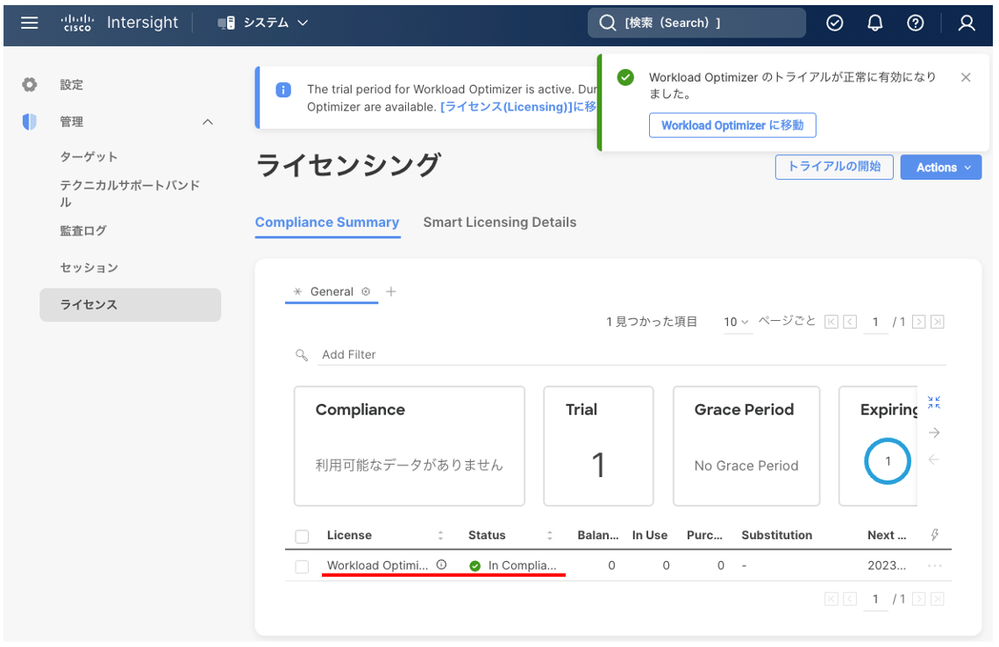Image resolution: width=999 pixels, height=647 pixels.
Task: Open the user profile icon
Action: click(x=967, y=23)
